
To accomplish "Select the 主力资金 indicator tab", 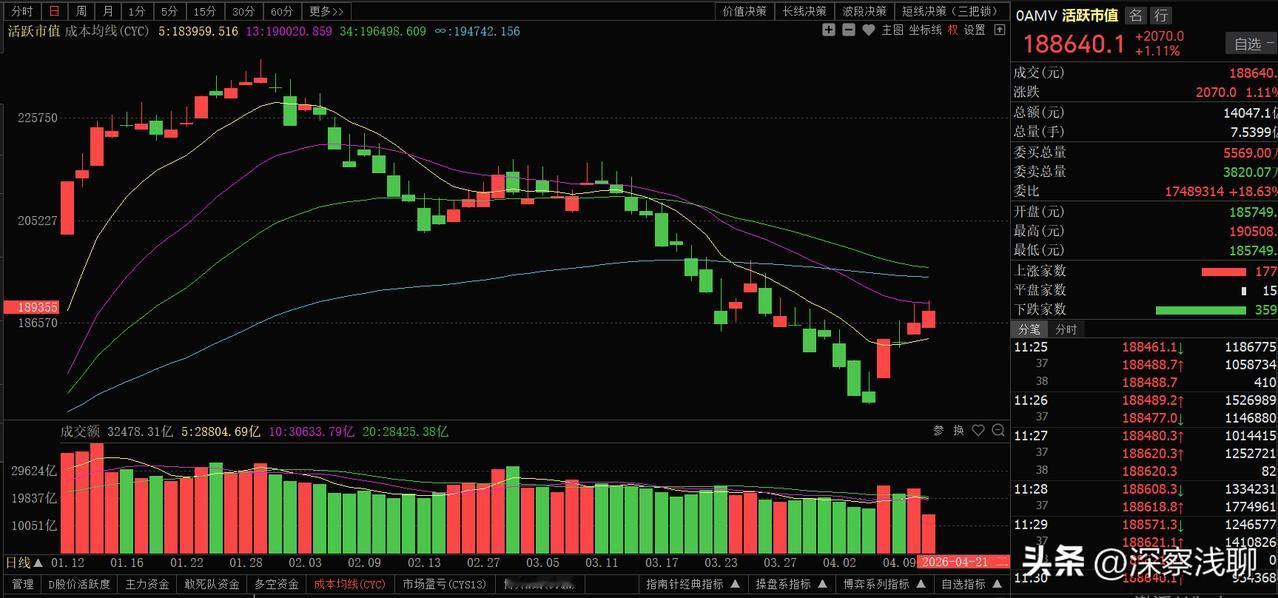I will pos(148,584).
